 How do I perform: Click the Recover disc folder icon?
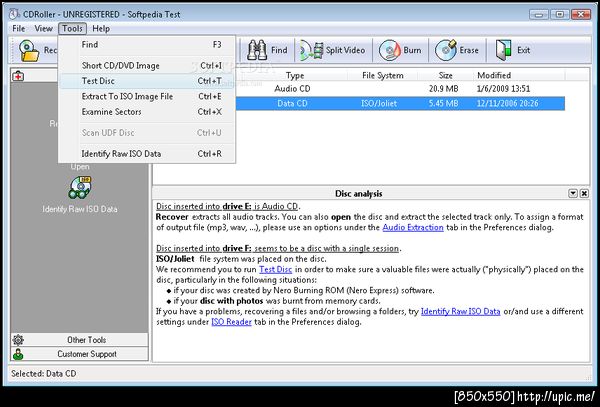[x=29, y=50]
